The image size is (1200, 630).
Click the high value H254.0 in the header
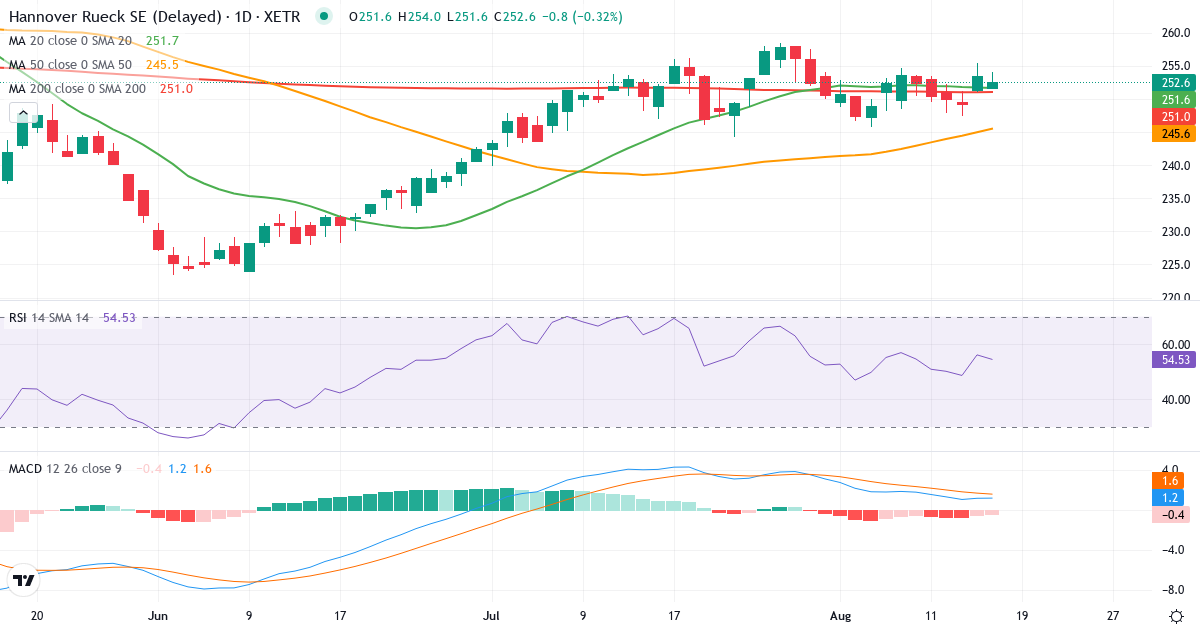(420, 17)
